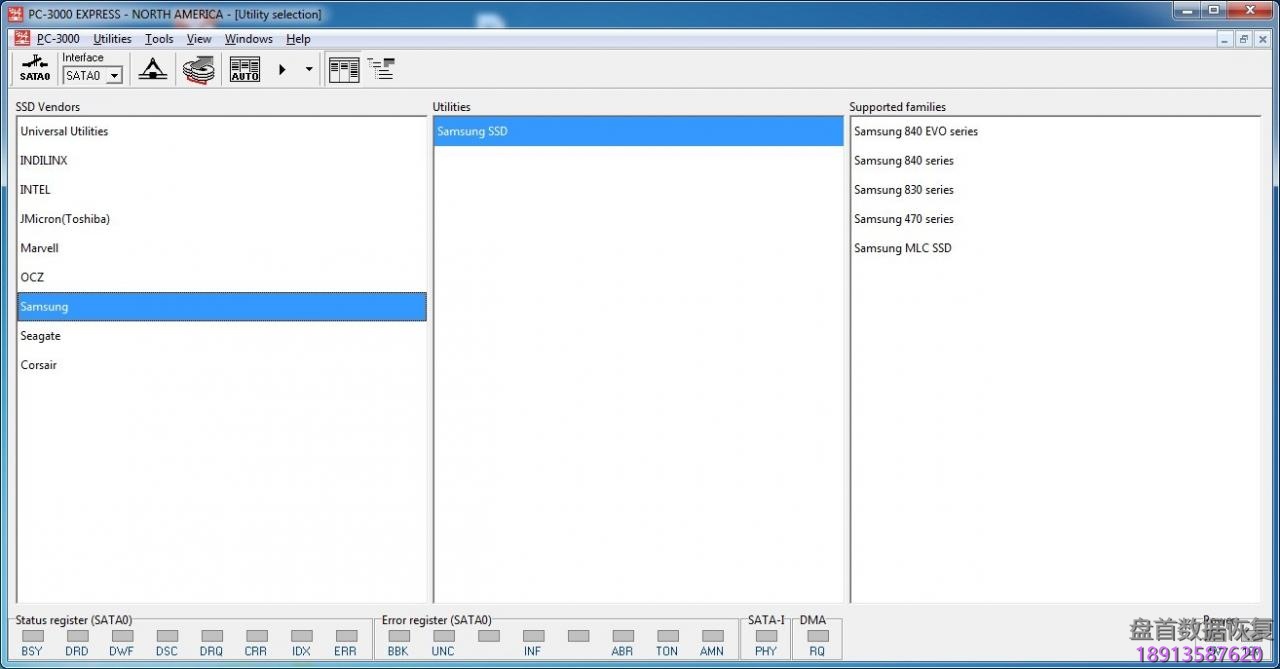Screen dimensions: 1280x669
Task: Switch to the tree list view icon
Action: tap(380, 68)
